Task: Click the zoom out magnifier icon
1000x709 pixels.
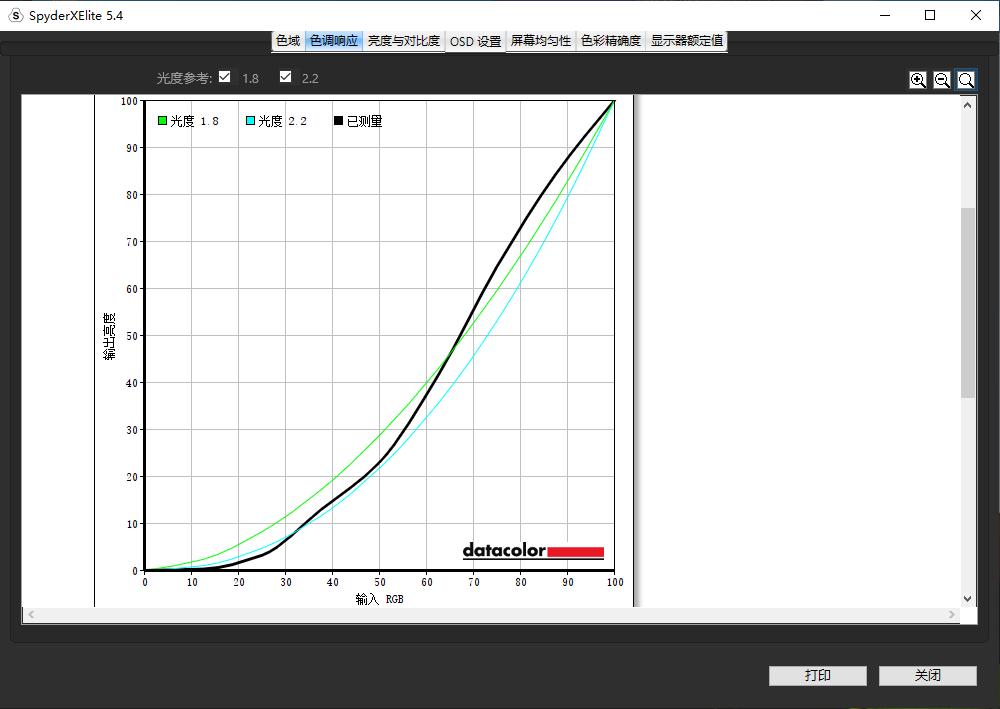Action: pos(942,80)
